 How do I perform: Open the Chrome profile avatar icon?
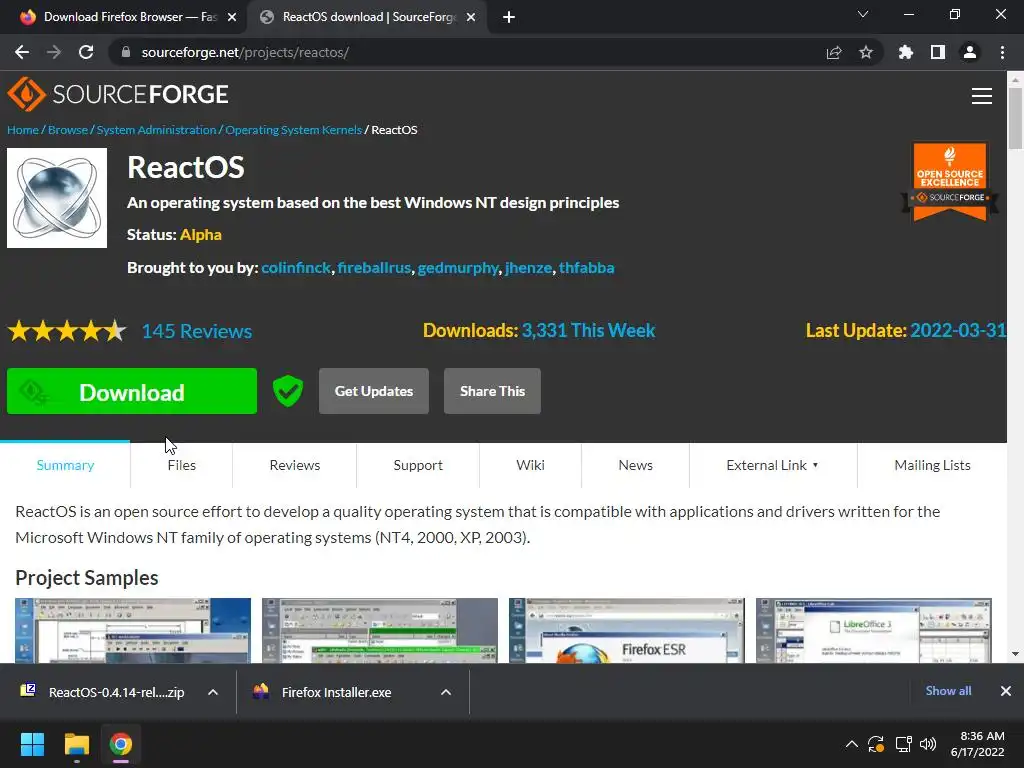(970, 52)
